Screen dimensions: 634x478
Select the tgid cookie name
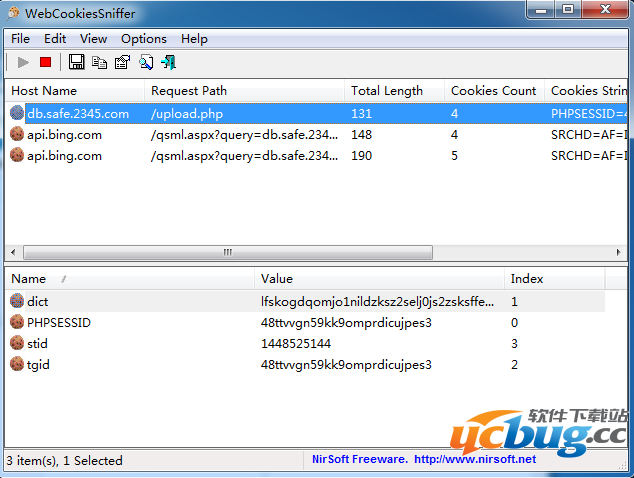click(38, 365)
